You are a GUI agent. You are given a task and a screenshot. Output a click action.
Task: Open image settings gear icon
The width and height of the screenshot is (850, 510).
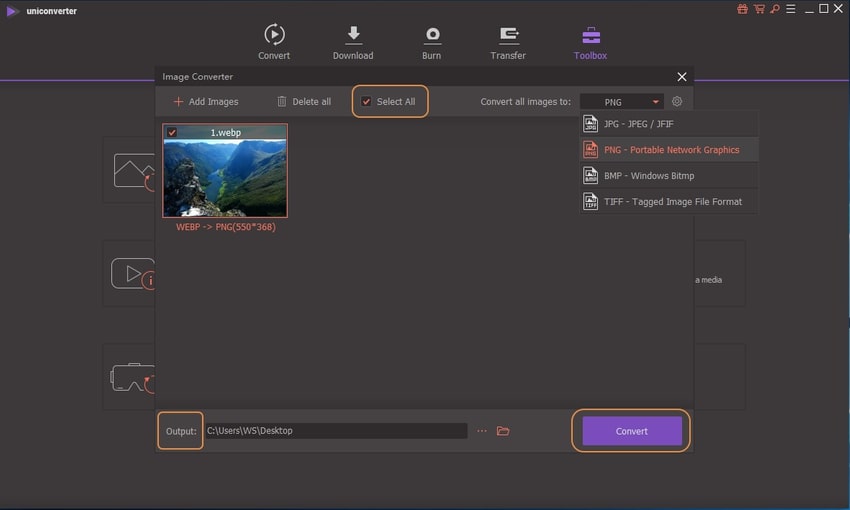pos(677,102)
